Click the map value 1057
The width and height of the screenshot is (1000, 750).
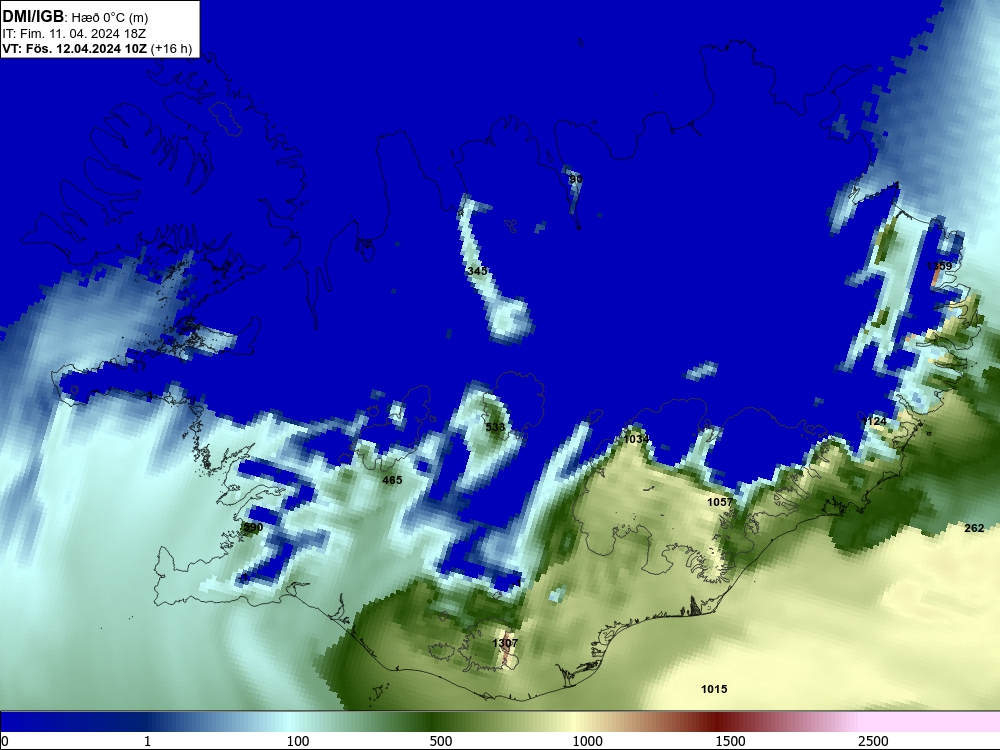[720, 502]
